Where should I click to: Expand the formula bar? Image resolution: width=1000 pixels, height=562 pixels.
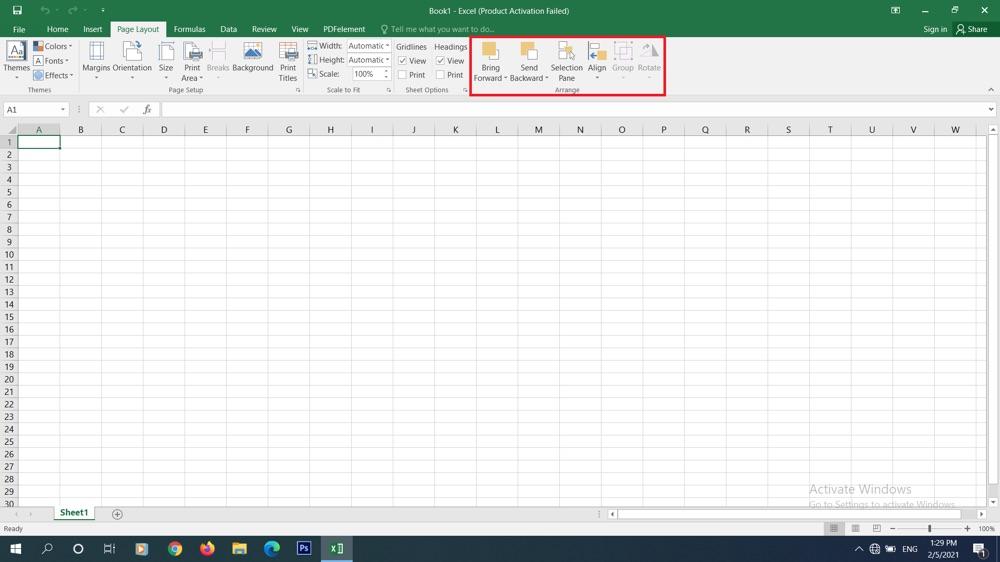click(990, 110)
